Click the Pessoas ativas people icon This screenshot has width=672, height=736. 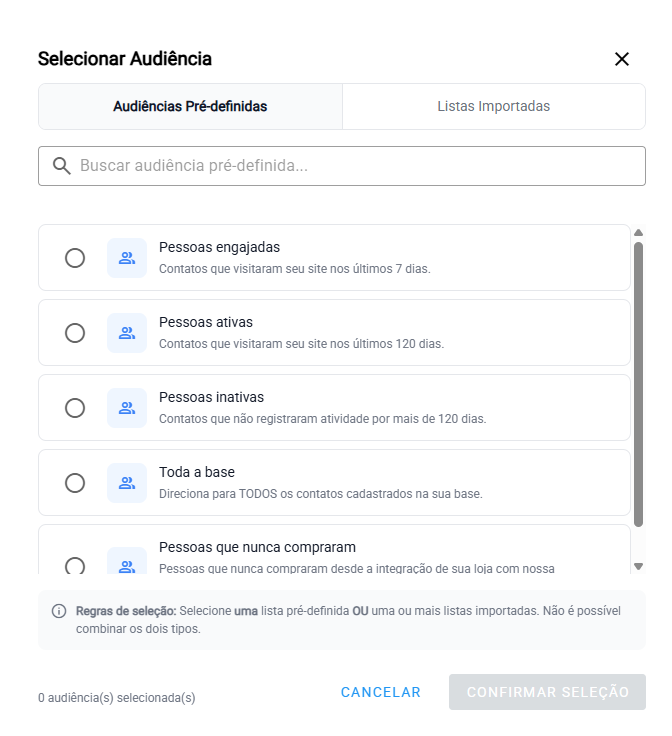127,333
